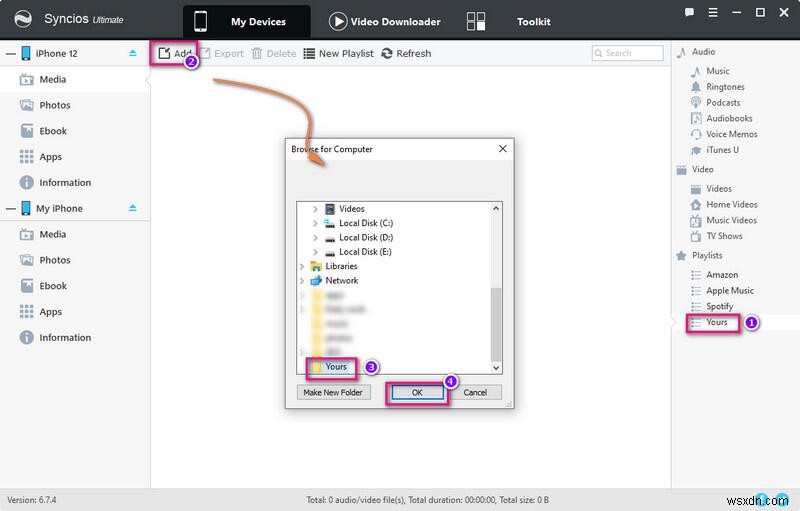Click Make New Folder button
The image size is (800, 511).
[333, 392]
